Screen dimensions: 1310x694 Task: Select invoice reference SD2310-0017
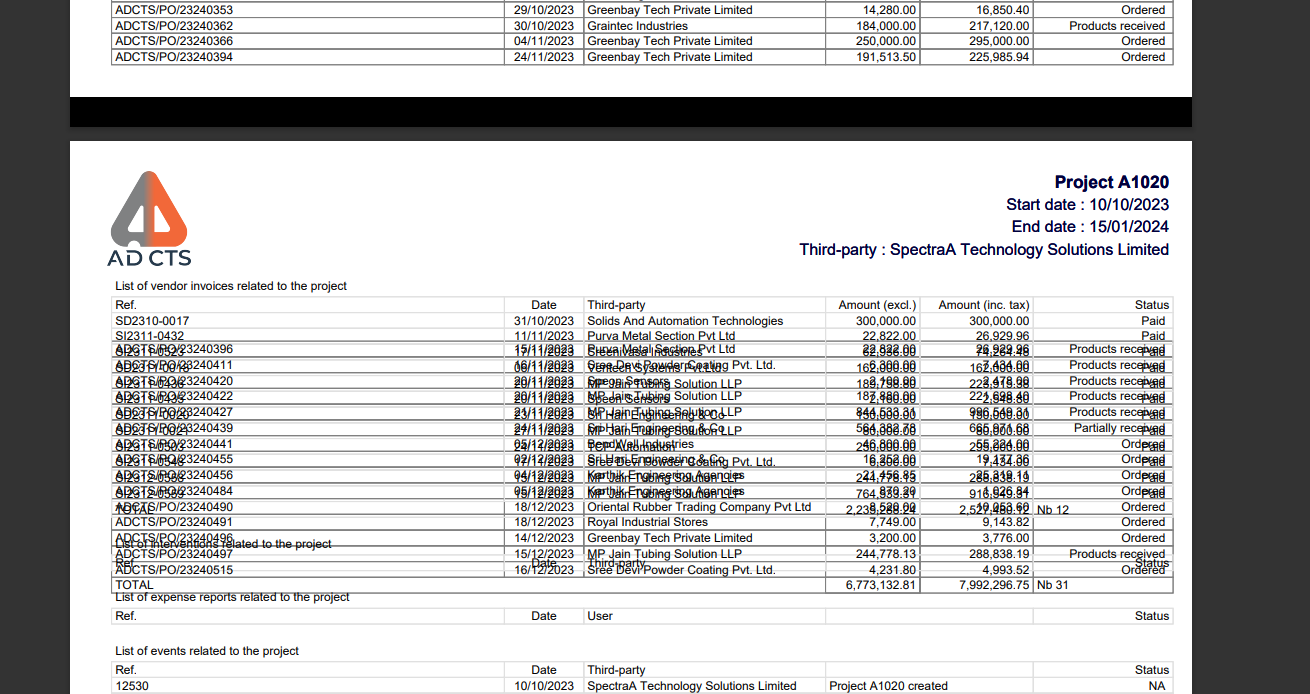coord(152,321)
